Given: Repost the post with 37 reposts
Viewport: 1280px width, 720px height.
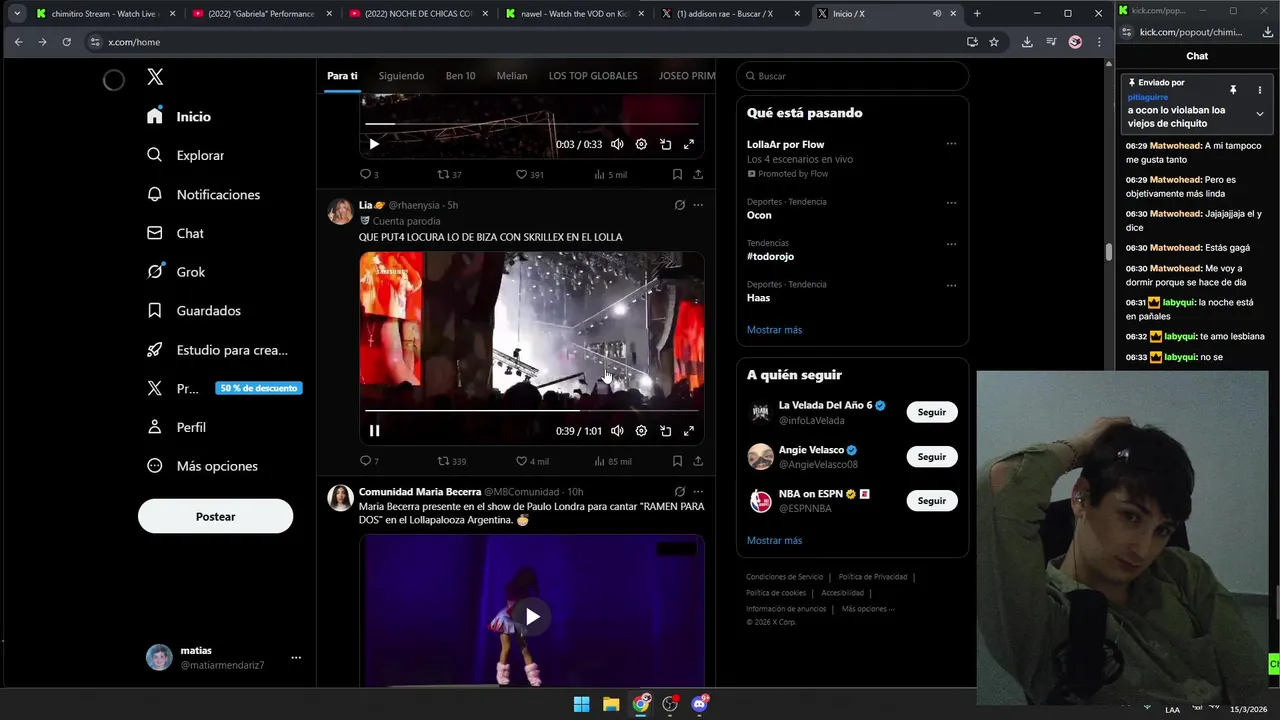Looking at the screenshot, I should point(449,174).
